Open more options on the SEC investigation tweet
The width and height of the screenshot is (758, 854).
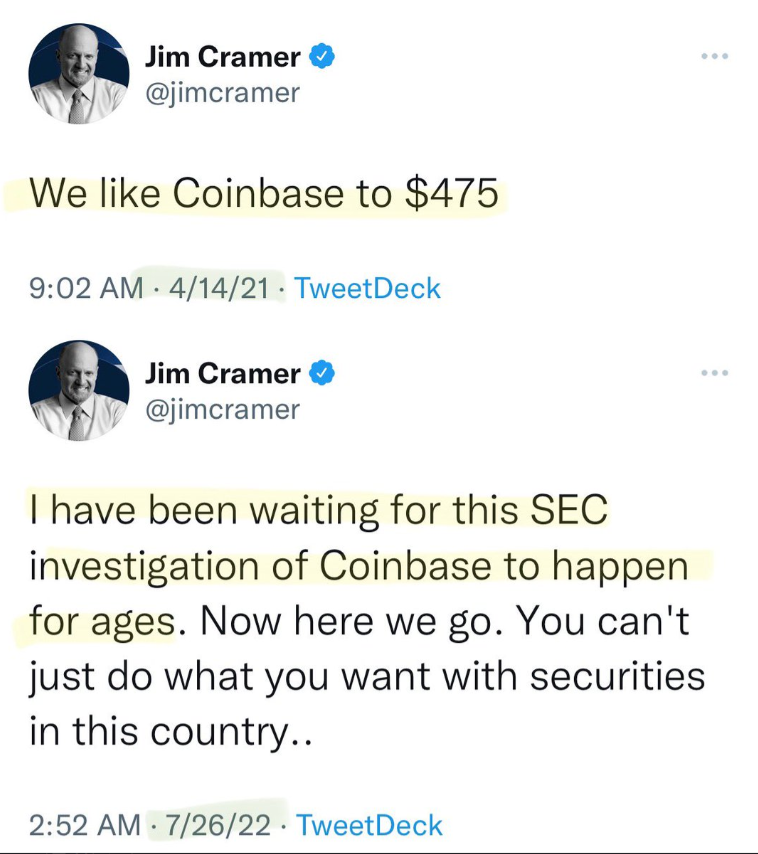(714, 373)
